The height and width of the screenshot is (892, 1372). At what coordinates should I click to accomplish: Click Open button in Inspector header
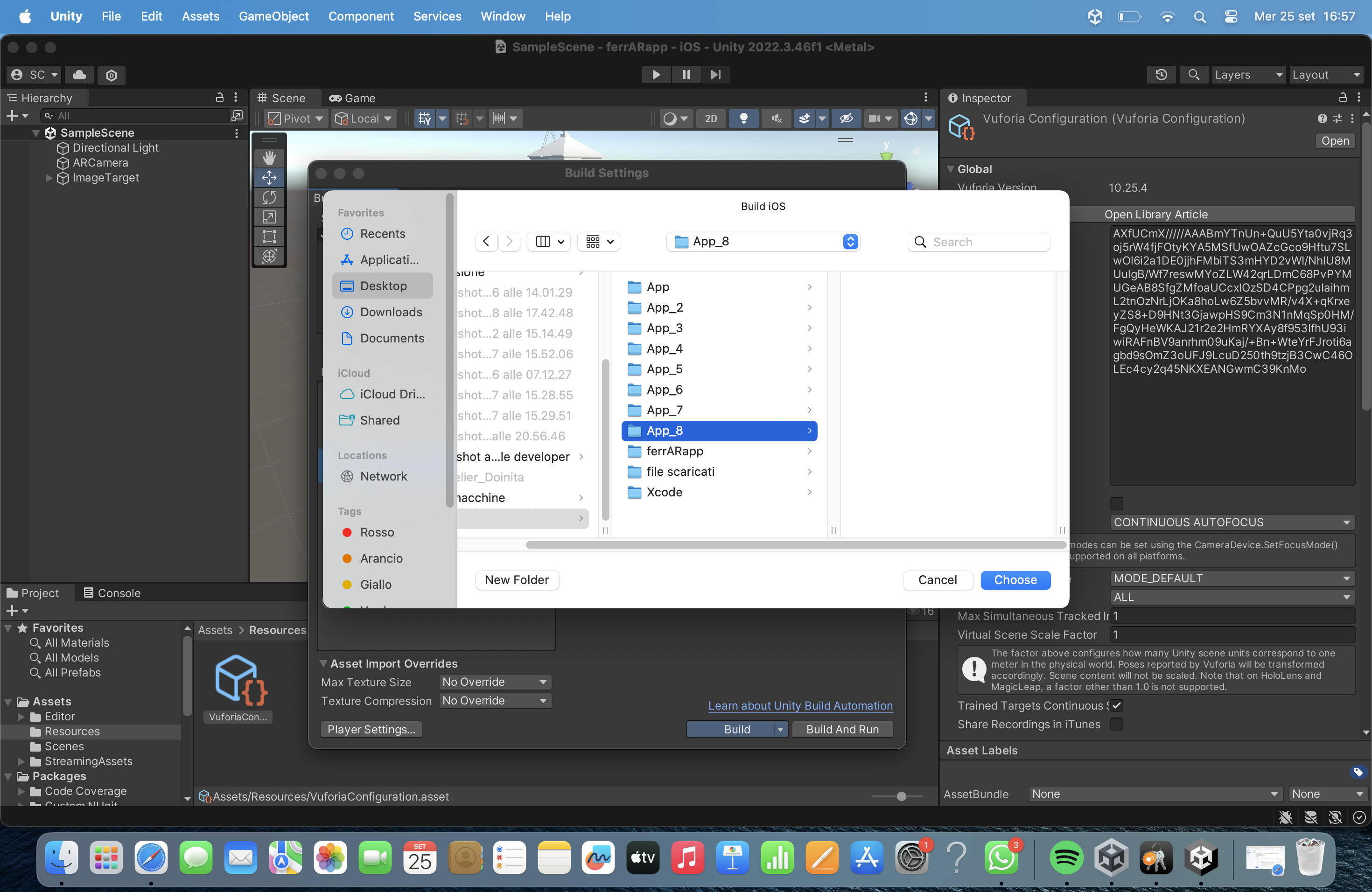(x=1335, y=140)
